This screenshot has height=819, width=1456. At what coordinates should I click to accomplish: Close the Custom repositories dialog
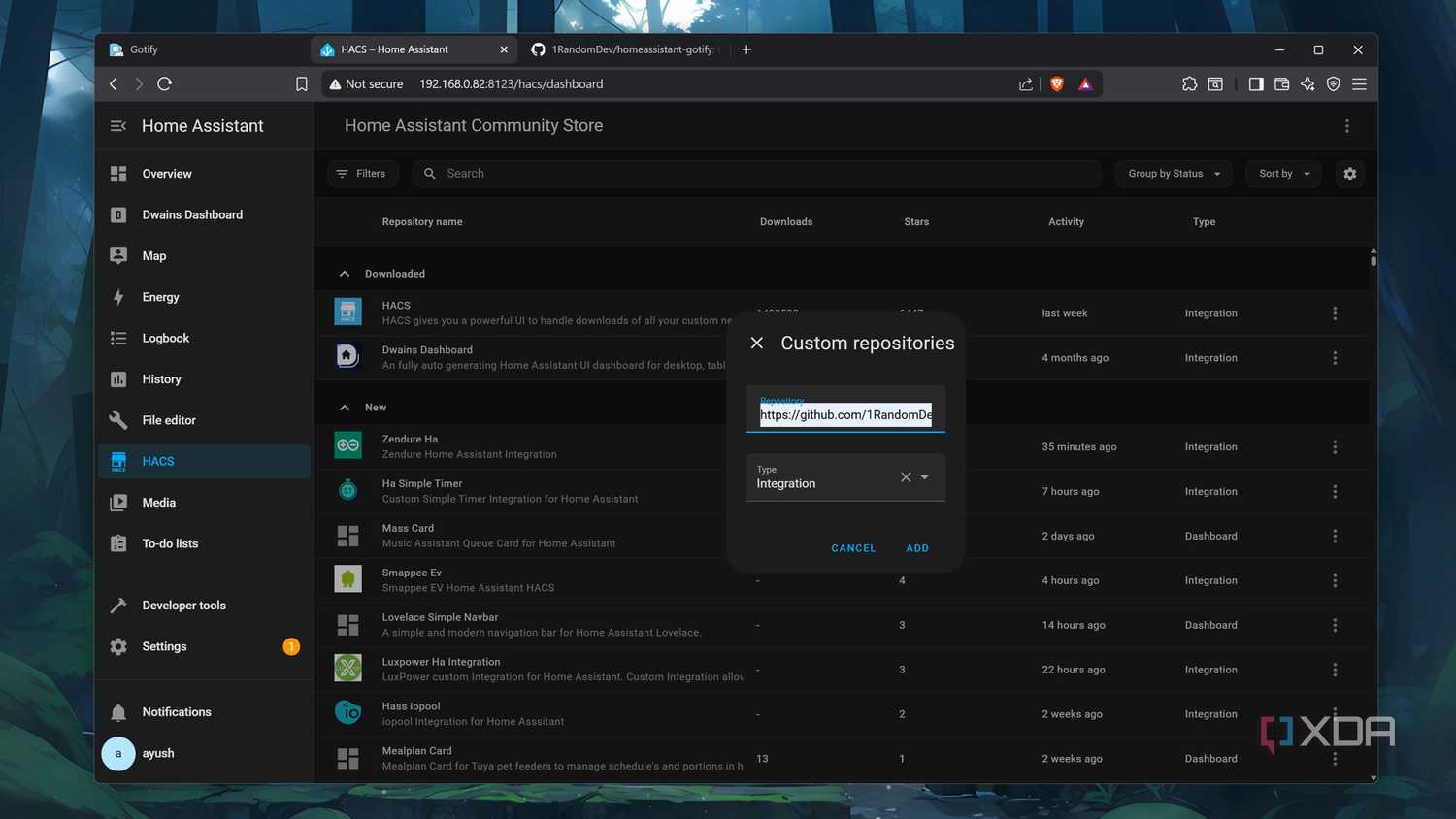point(757,344)
